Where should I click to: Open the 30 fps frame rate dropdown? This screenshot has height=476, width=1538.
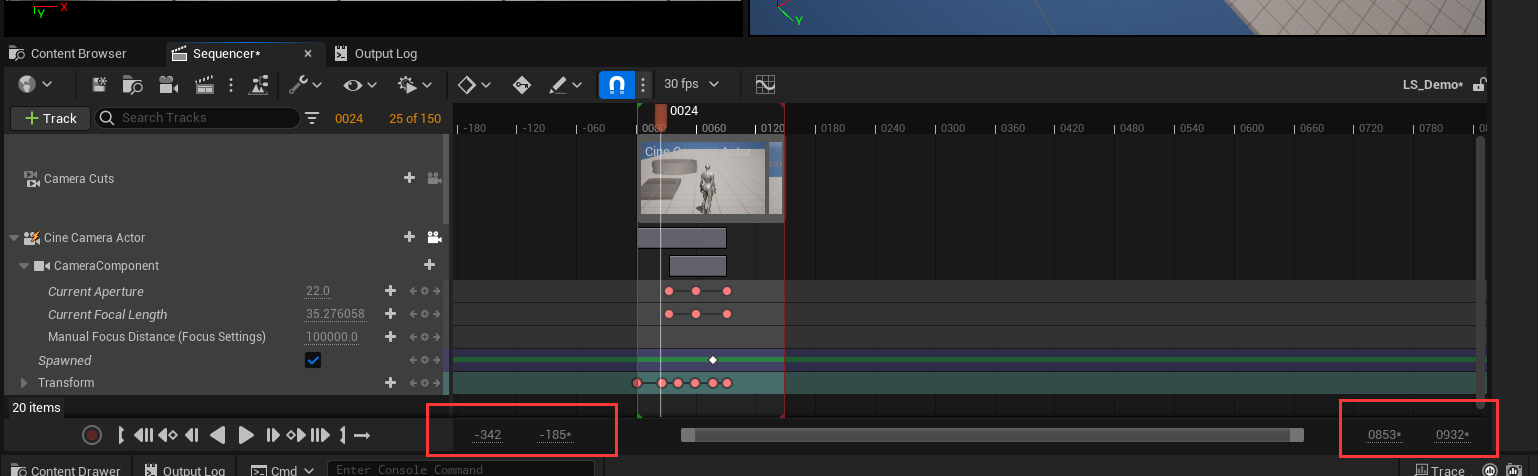[x=694, y=85]
